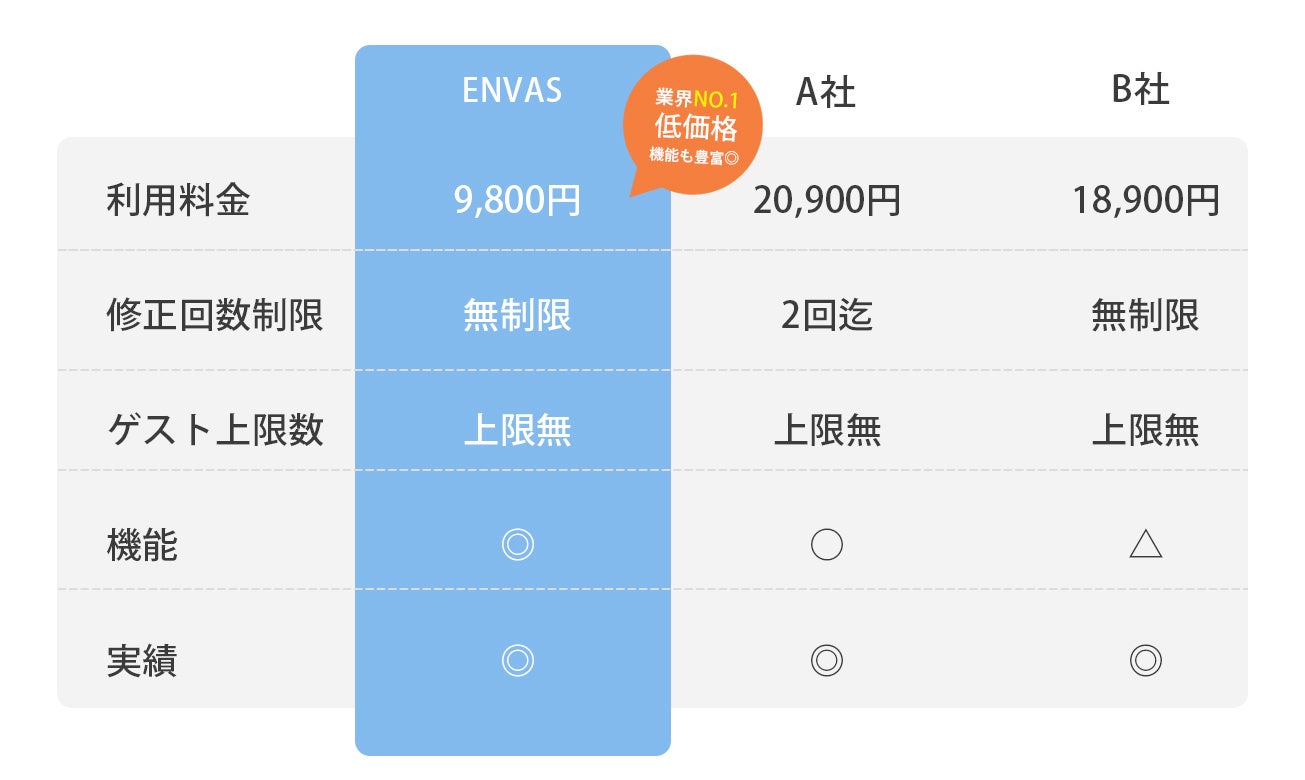1305x780 pixels.
Task: Click the orange 業界NO.1 低価格 speech bubble
Action: (696, 124)
